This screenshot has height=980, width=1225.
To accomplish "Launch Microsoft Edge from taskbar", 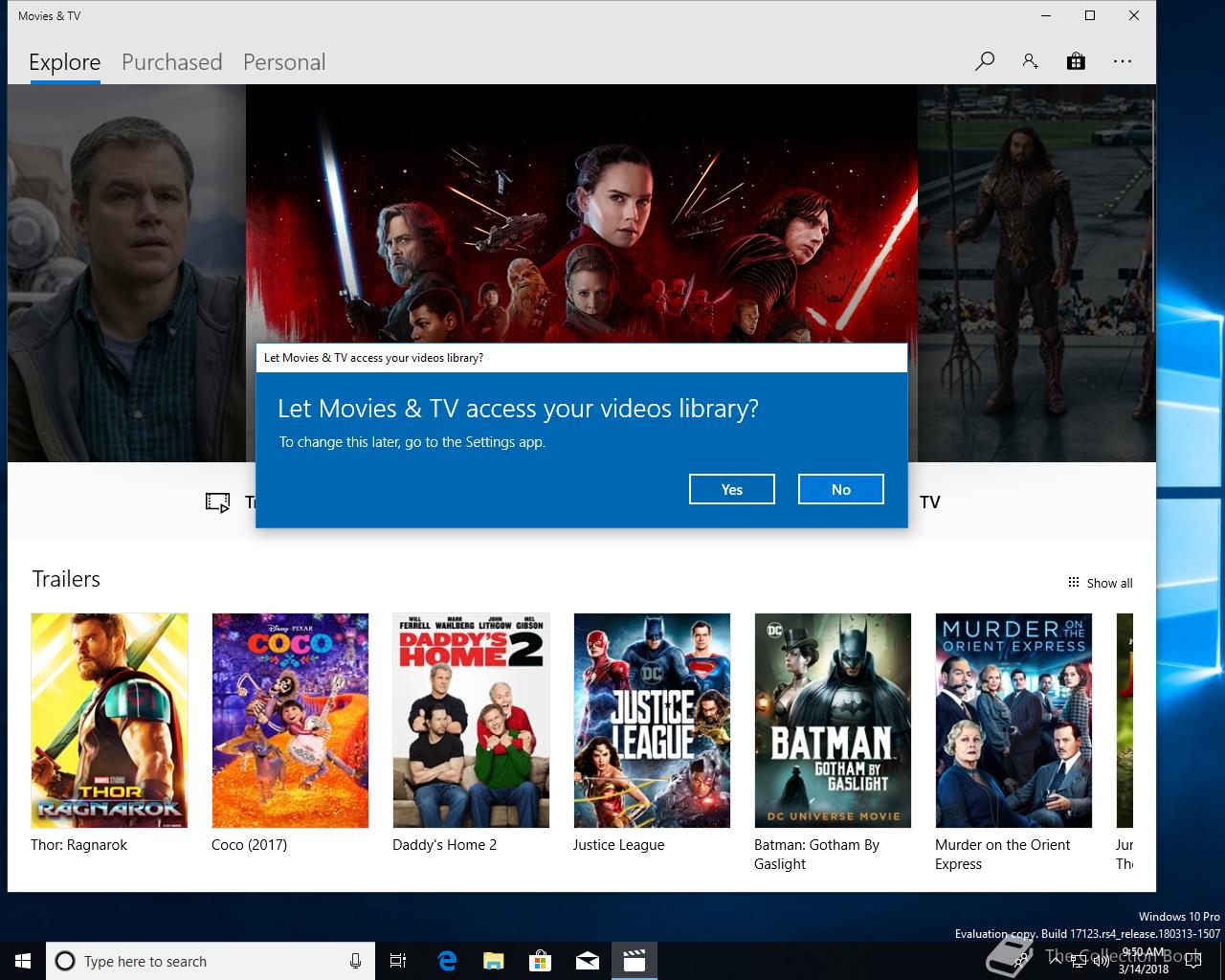I will pyautogui.click(x=446, y=961).
